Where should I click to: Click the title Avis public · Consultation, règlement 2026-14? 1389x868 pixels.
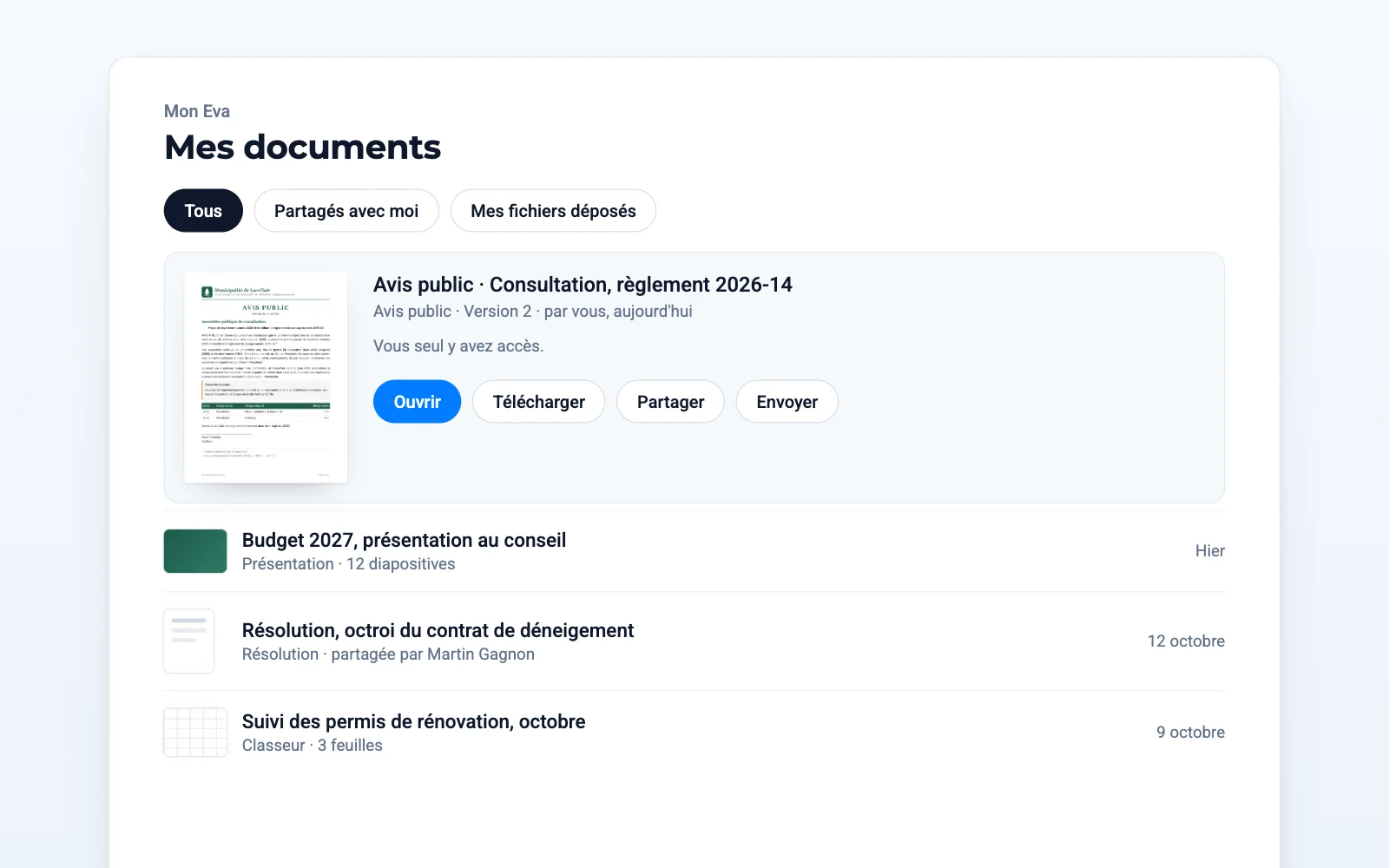pos(583,285)
